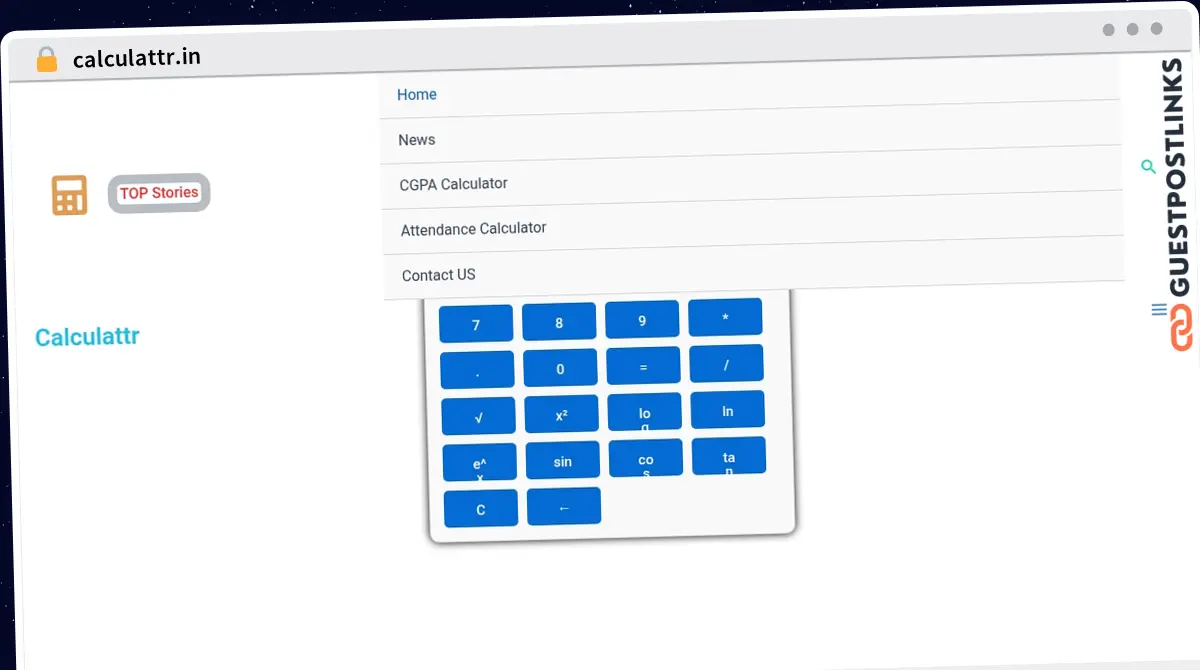
Task: Click the 0 key on calculator
Action: coord(560,368)
